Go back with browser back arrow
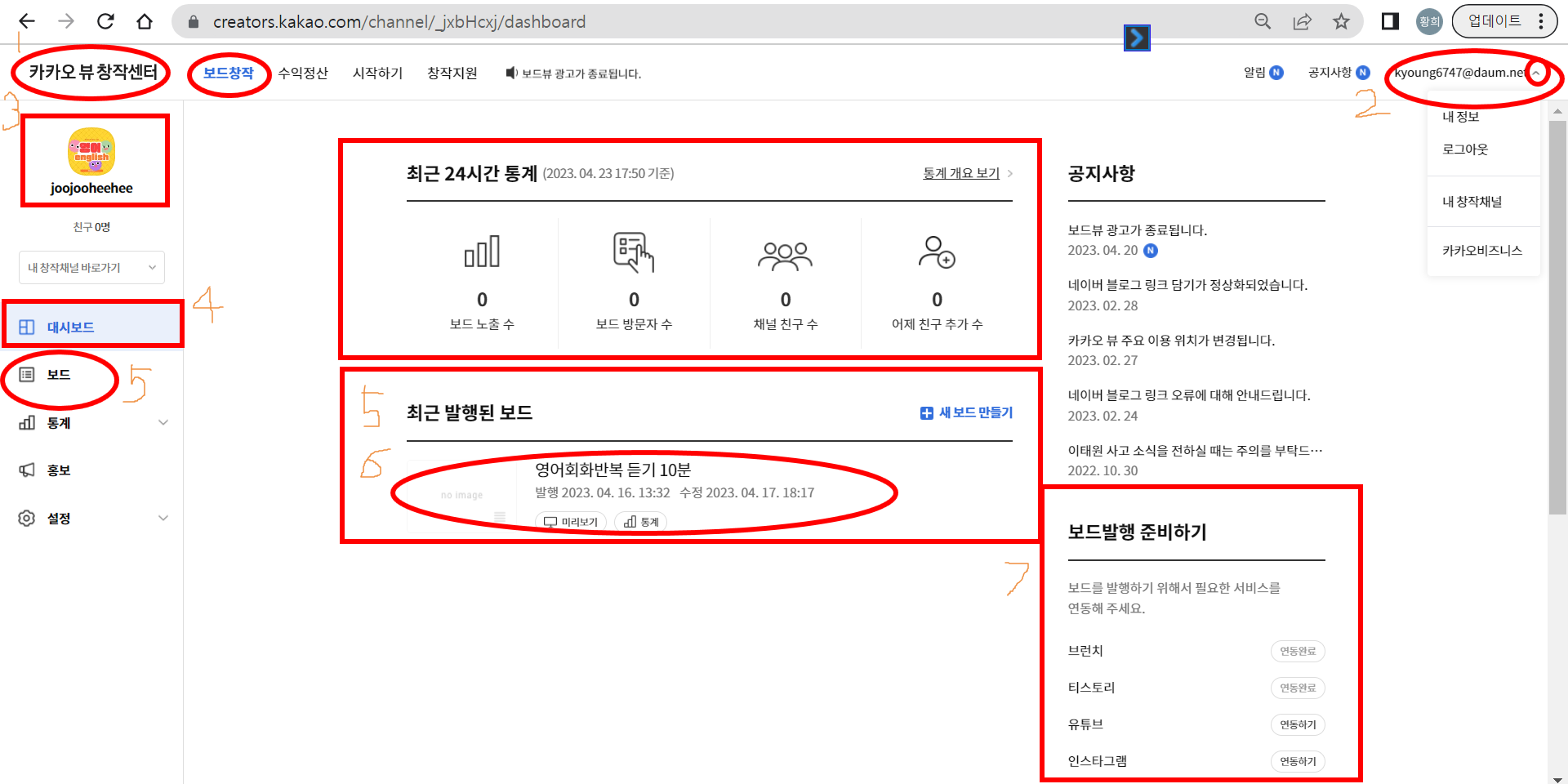Viewport: 1568px width, 784px height. coord(27,21)
